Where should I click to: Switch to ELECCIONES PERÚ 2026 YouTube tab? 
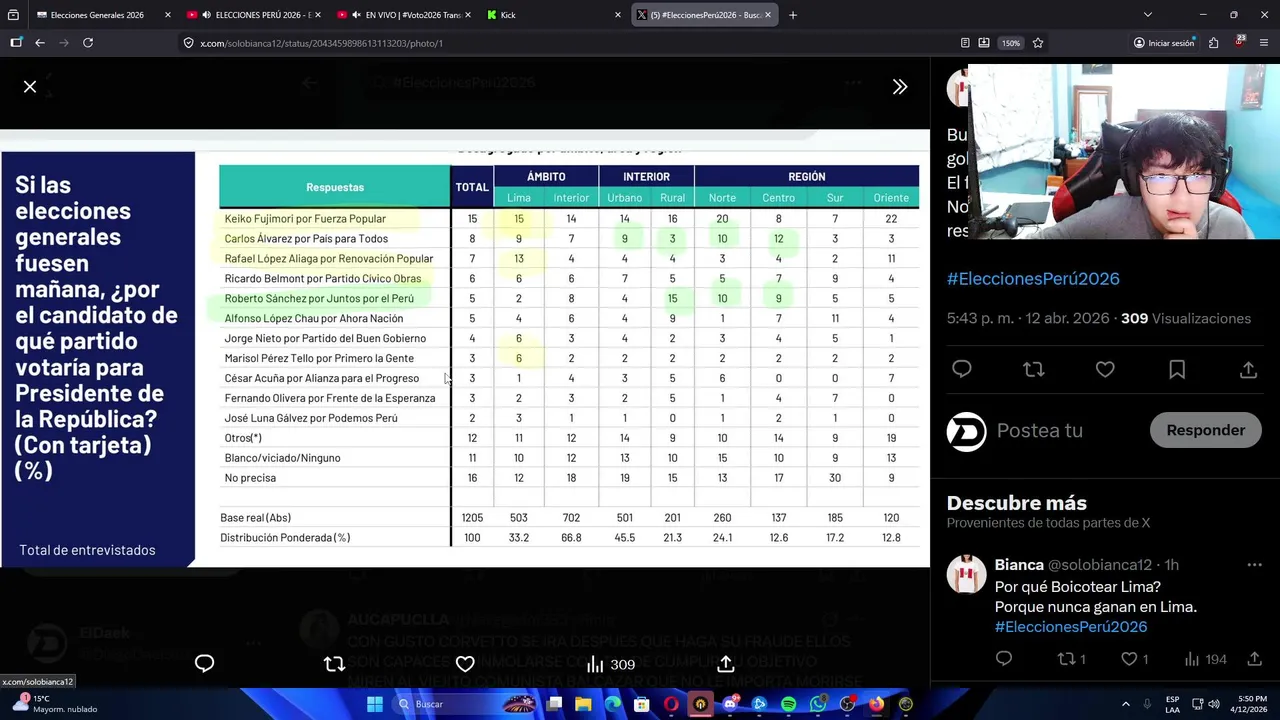tap(254, 15)
